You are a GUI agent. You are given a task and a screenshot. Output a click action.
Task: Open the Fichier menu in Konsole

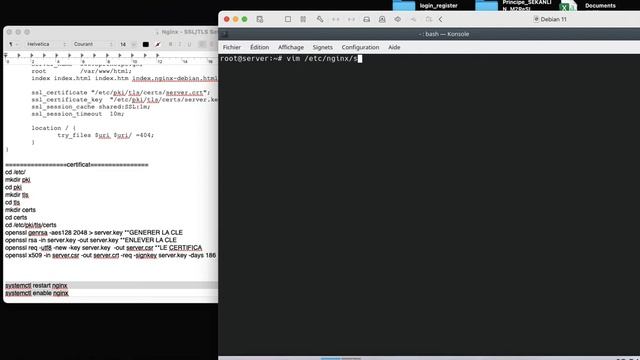coord(232,47)
